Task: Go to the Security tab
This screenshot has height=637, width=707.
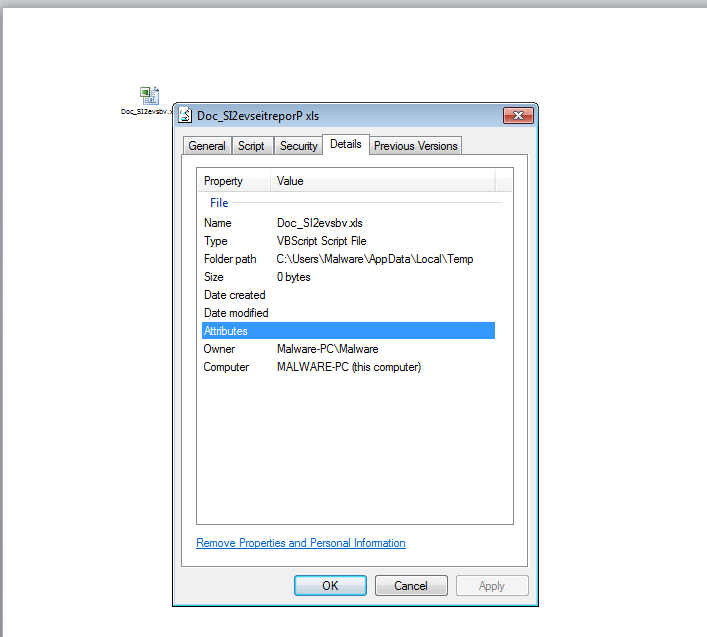Action: tap(298, 146)
